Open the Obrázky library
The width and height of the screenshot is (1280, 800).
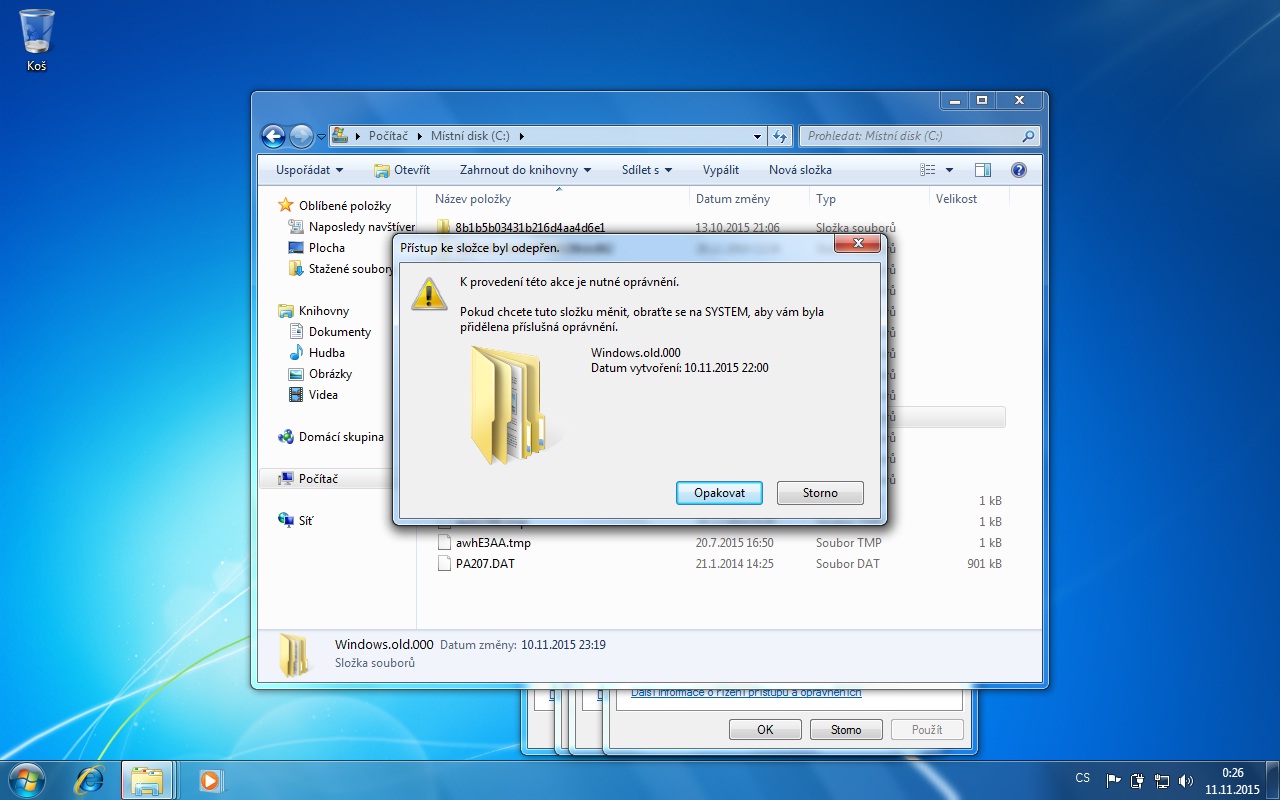330,374
